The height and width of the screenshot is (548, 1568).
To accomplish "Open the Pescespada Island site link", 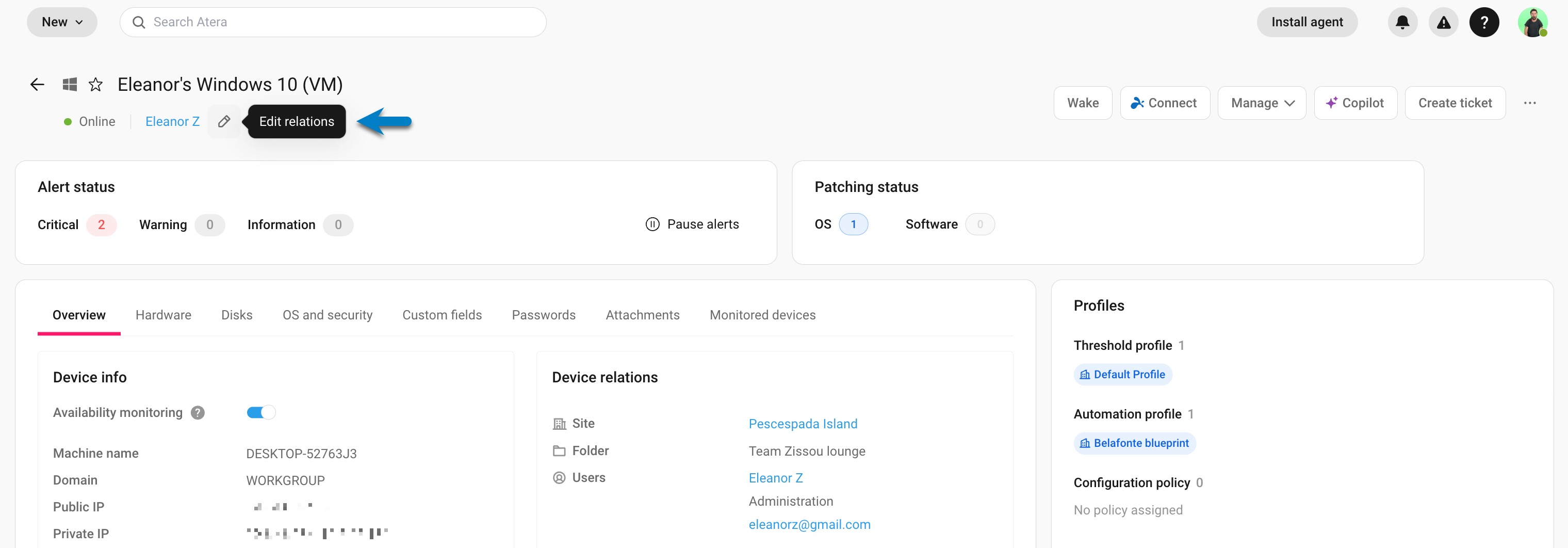I will [x=803, y=424].
